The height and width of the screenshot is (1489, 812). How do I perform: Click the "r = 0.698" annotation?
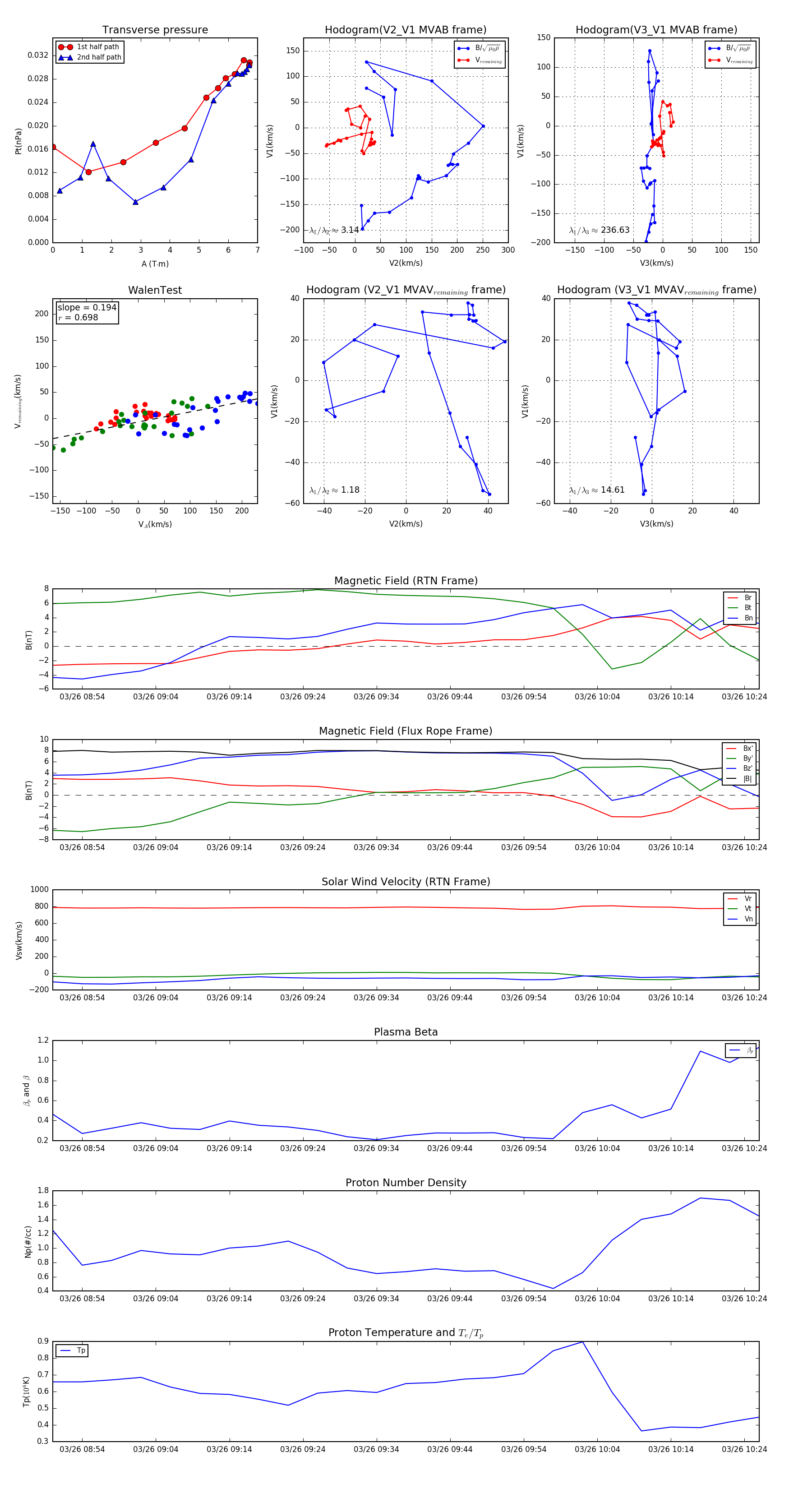[78, 317]
